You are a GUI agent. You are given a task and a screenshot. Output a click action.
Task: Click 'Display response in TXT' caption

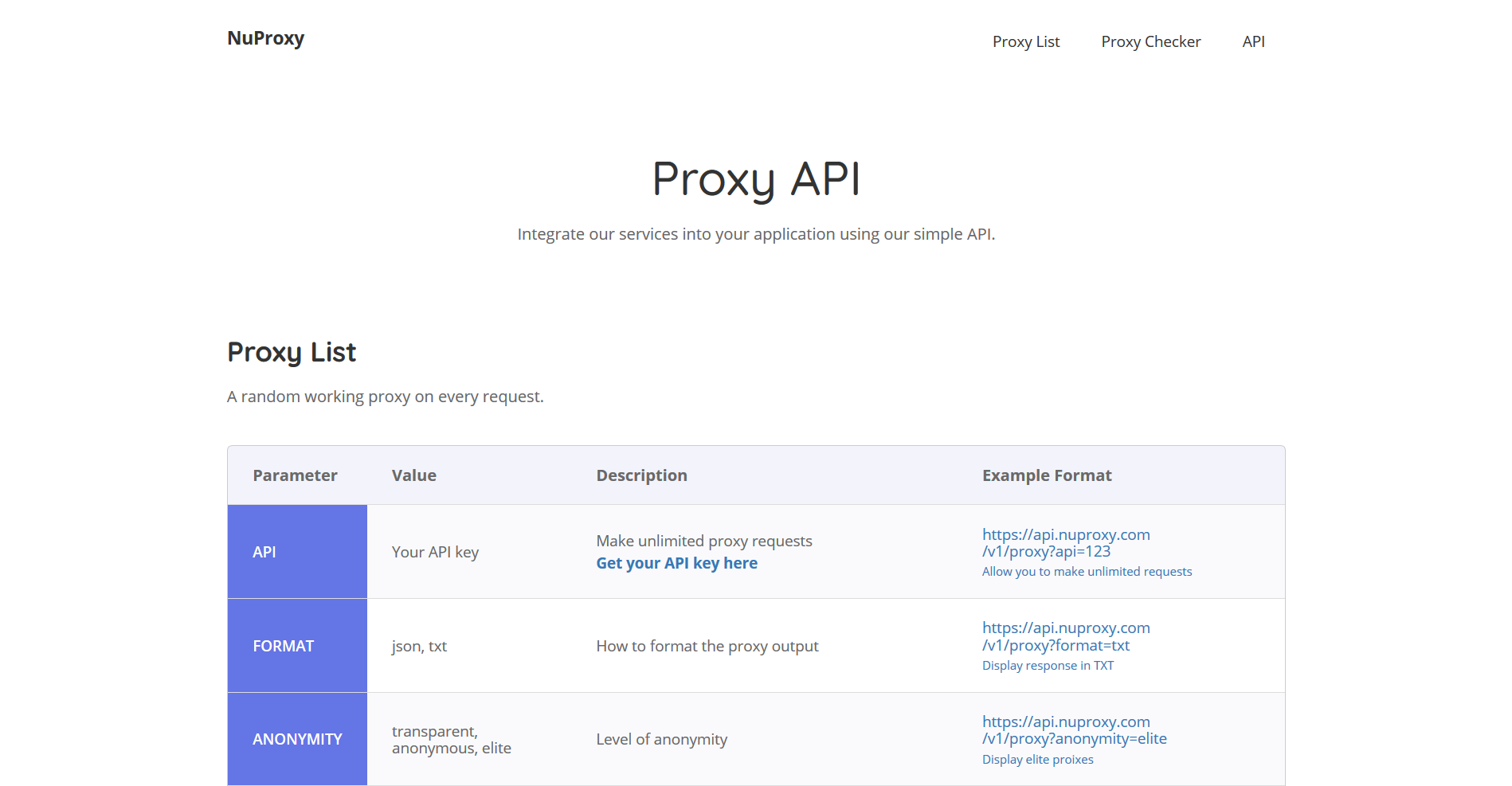(1048, 666)
